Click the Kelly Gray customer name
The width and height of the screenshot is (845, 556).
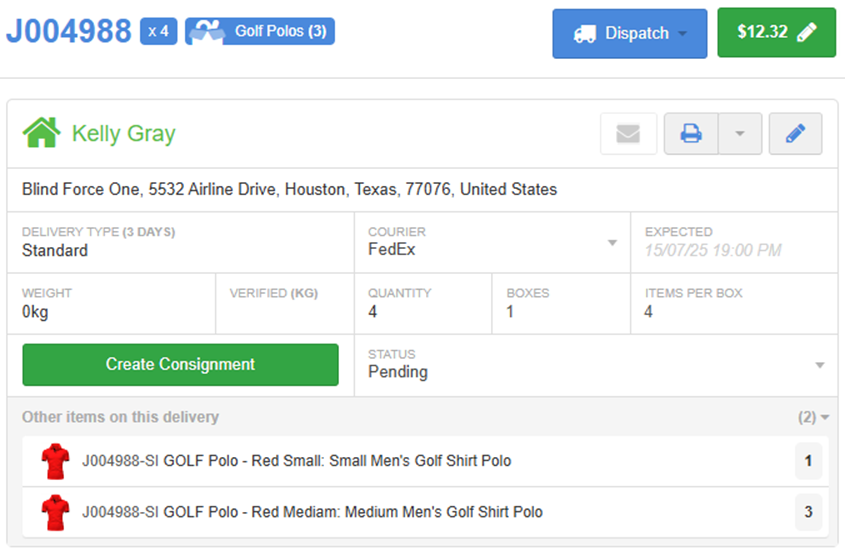click(x=124, y=133)
